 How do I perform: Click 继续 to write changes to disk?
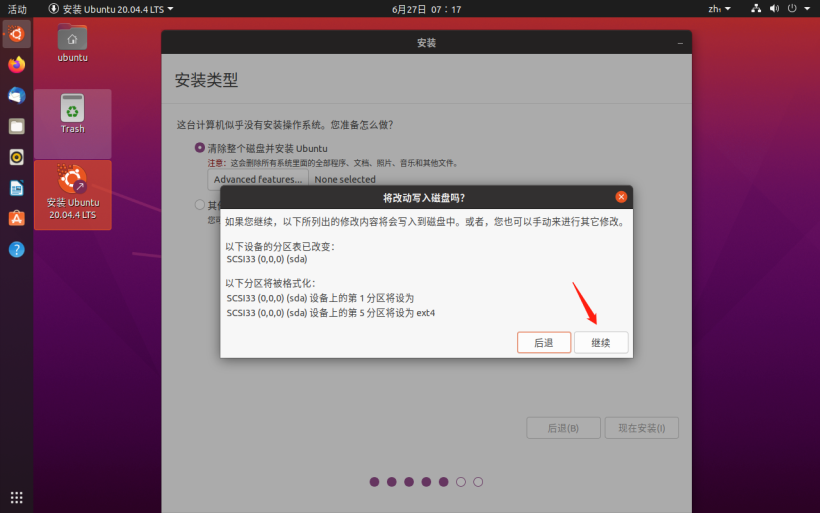click(601, 342)
